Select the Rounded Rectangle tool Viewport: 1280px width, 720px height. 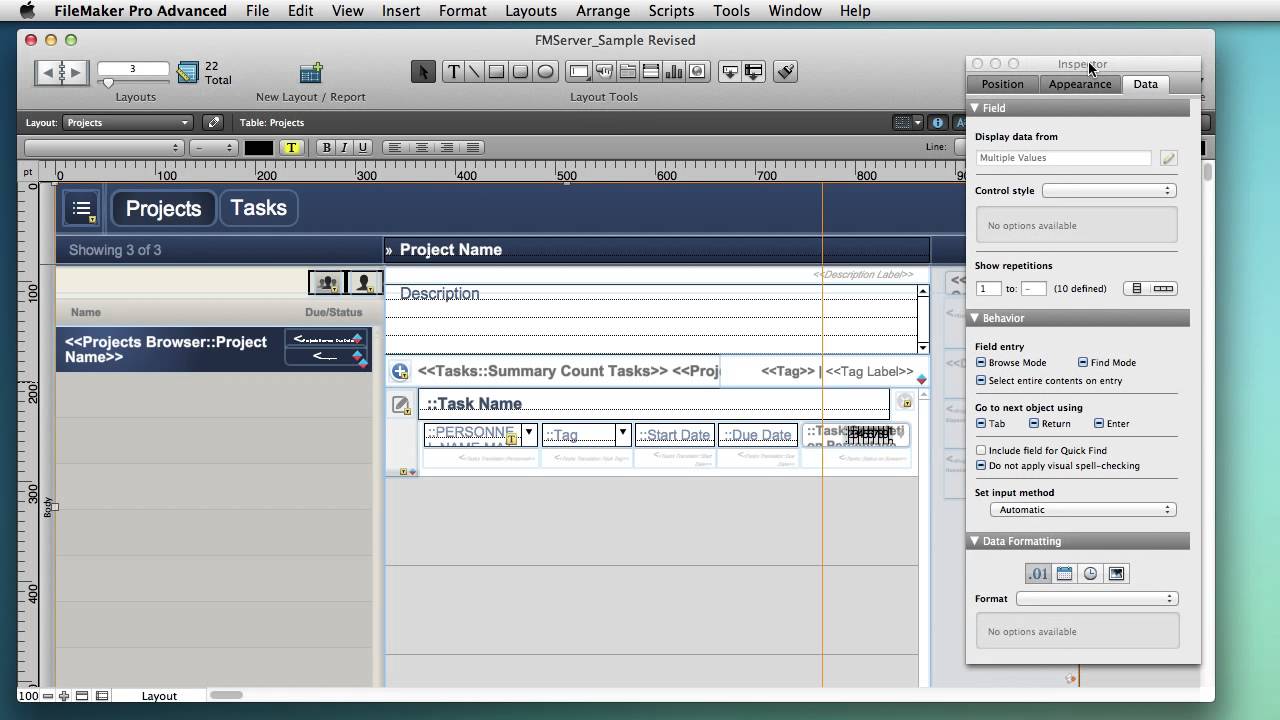tap(520, 72)
